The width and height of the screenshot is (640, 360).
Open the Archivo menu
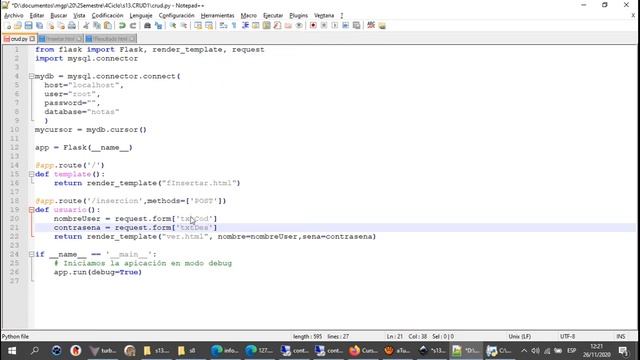13,16
